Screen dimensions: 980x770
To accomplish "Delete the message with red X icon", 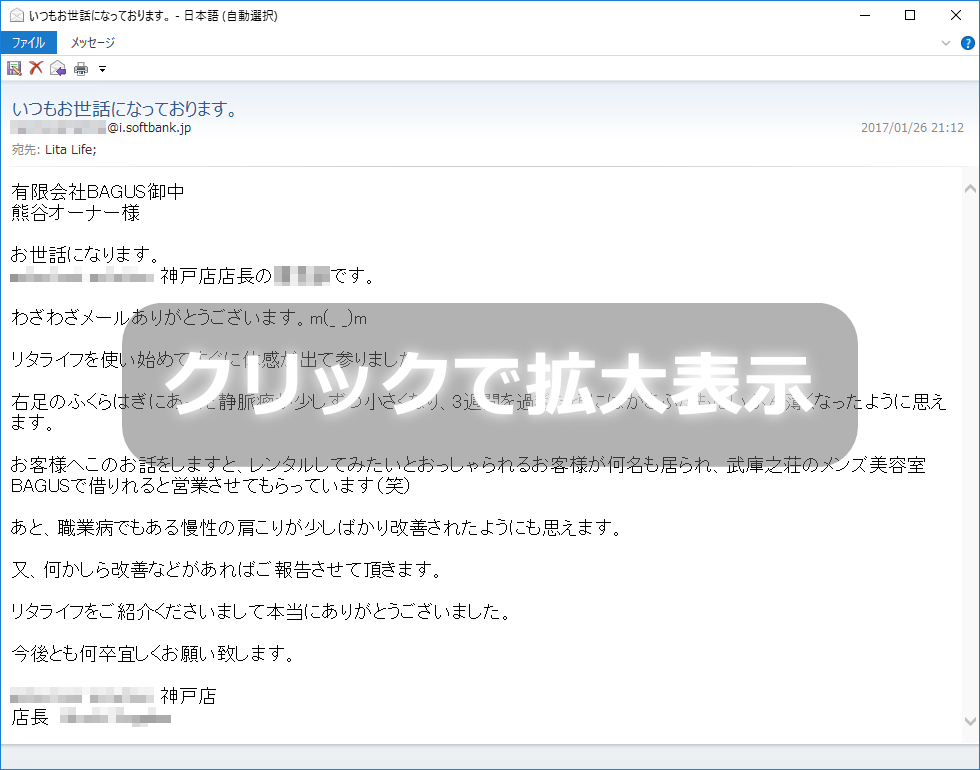I will click(x=36, y=68).
